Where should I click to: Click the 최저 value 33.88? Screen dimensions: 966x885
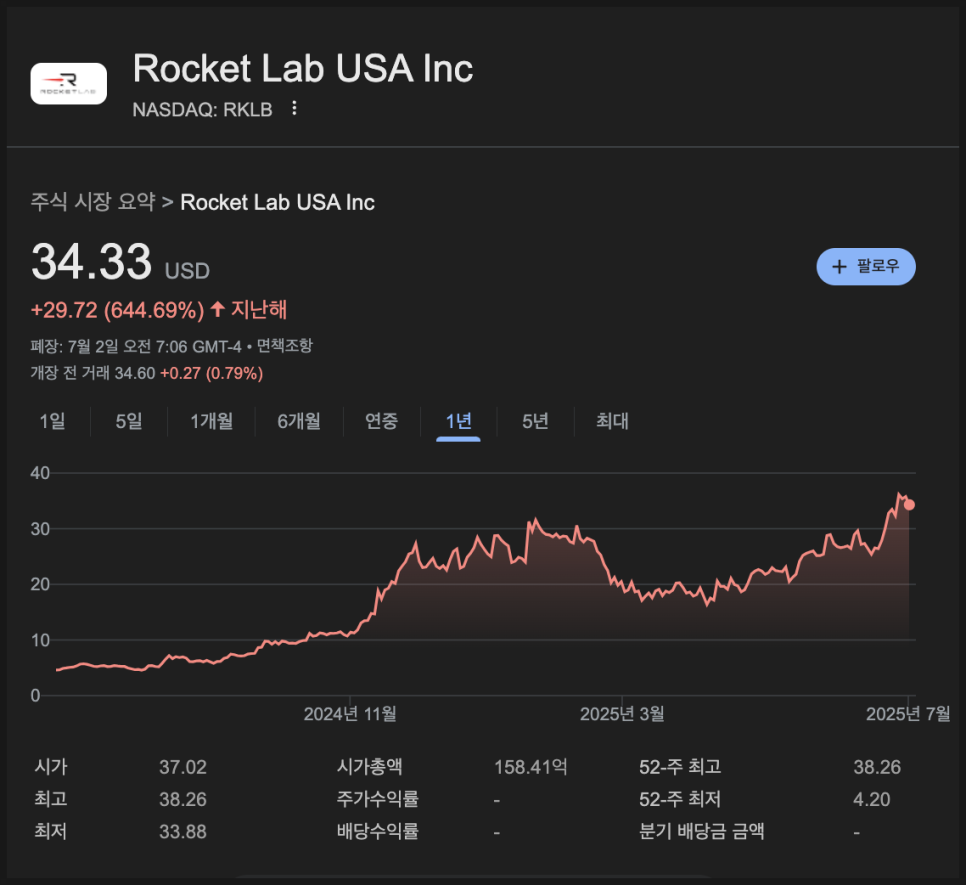[183, 832]
